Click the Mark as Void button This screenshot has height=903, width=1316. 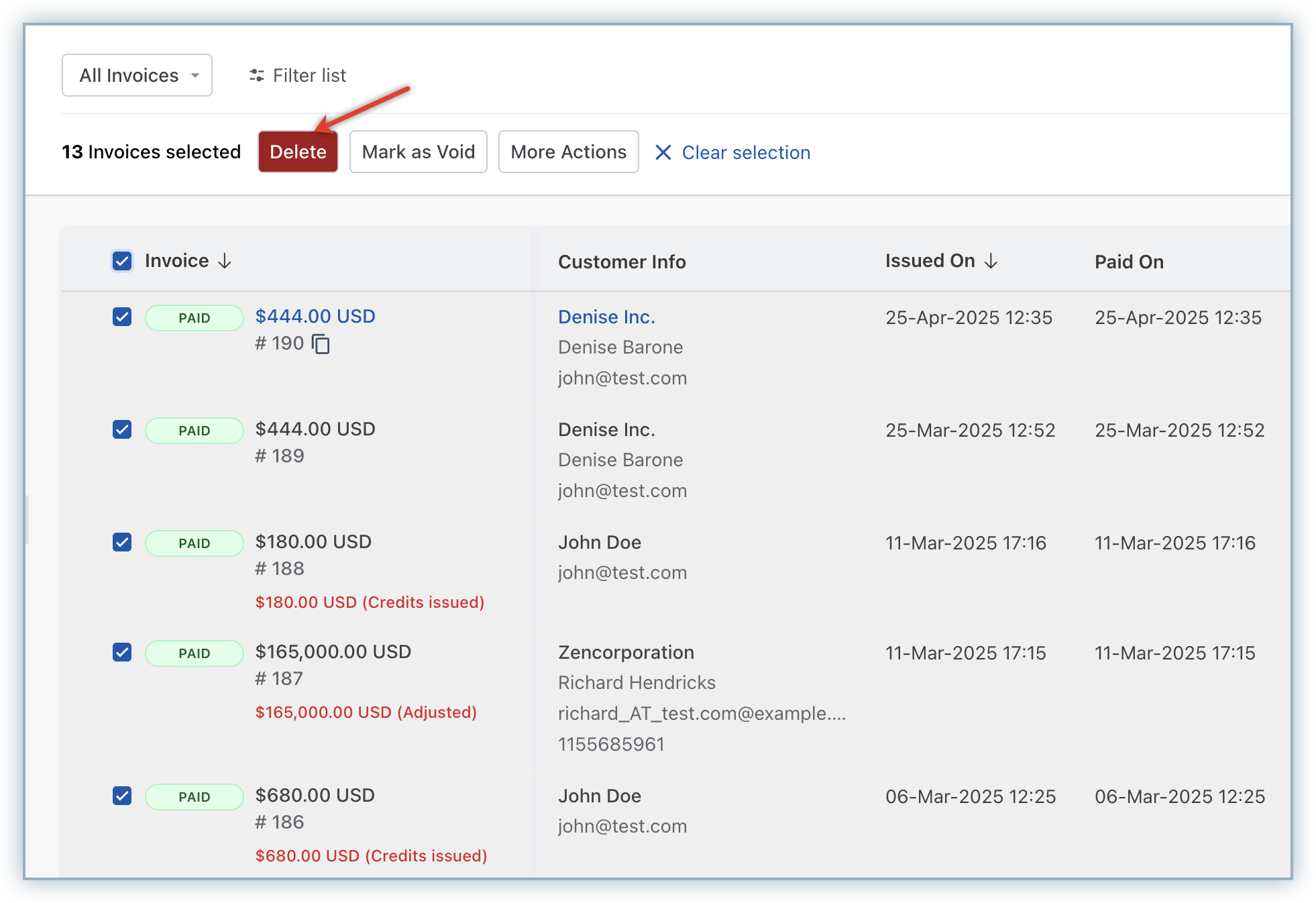pyautogui.click(x=418, y=152)
